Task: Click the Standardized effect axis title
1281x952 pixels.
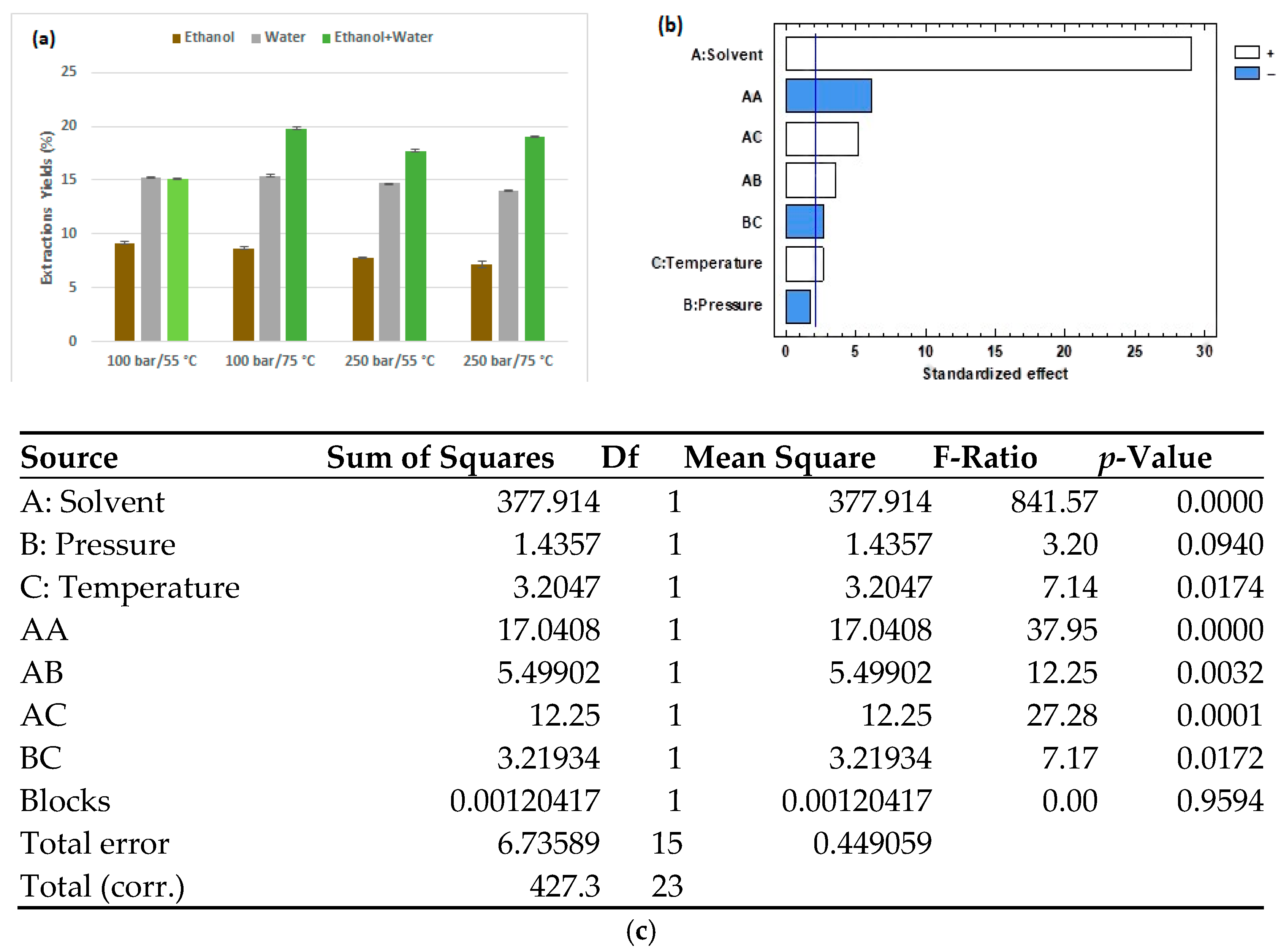Action: tap(995, 374)
